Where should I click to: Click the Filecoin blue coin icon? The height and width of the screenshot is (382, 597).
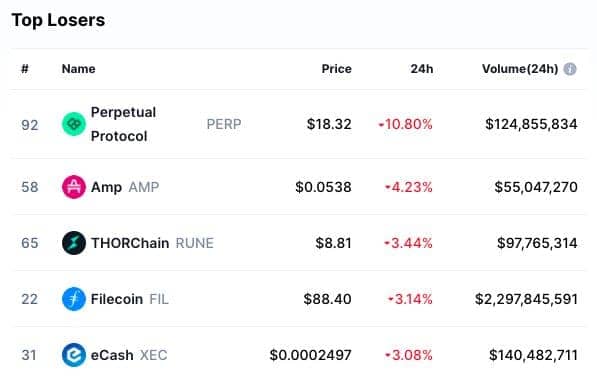pyautogui.click(x=74, y=299)
